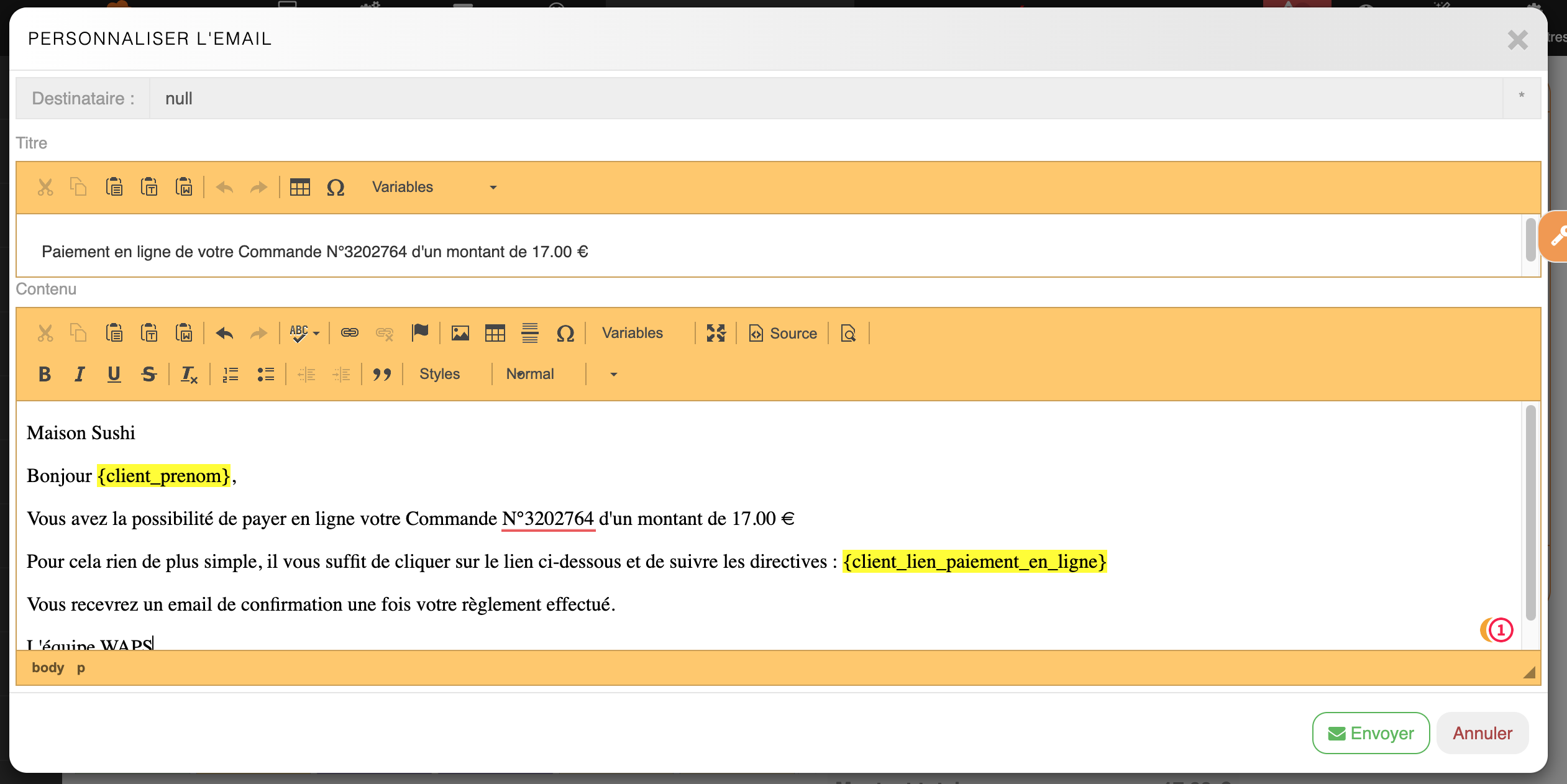Toggle bold formatting
The height and width of the screenshot is (784, 1567).
coord(45,375)
